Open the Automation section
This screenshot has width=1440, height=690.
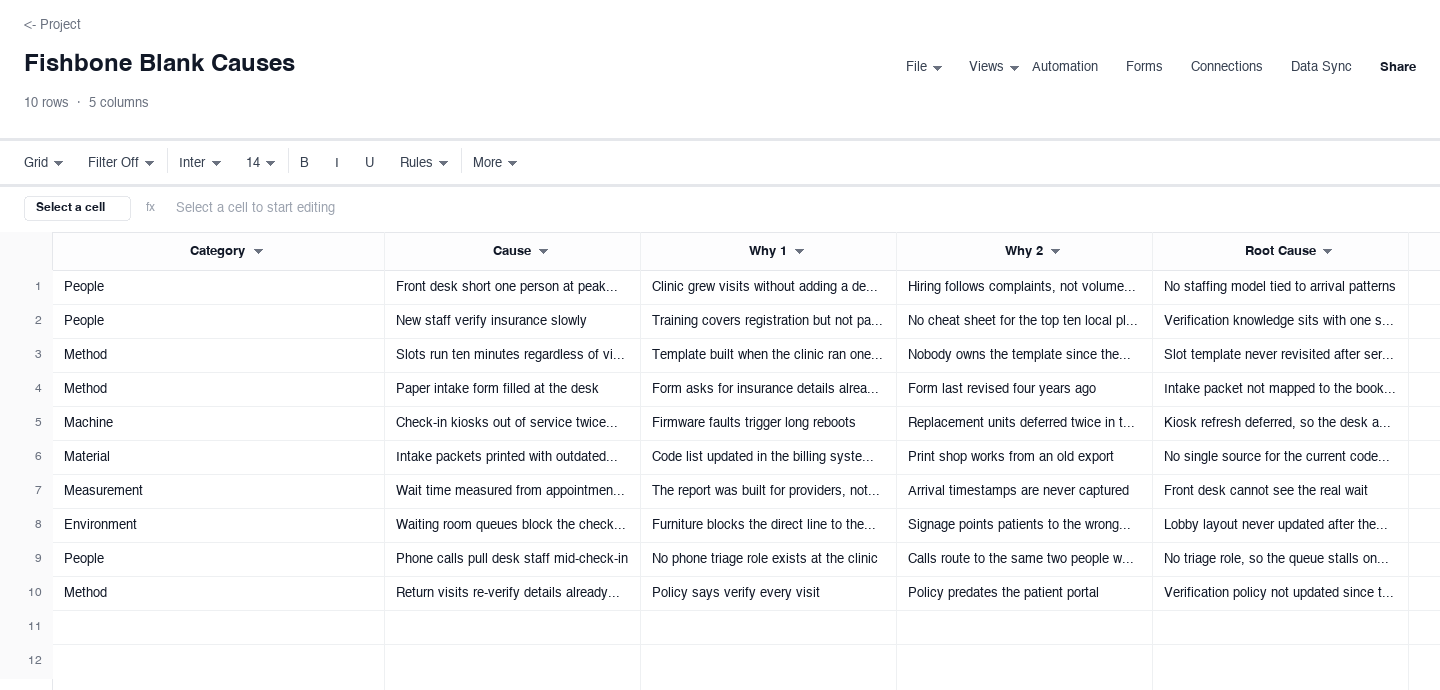pos(1065,67)
